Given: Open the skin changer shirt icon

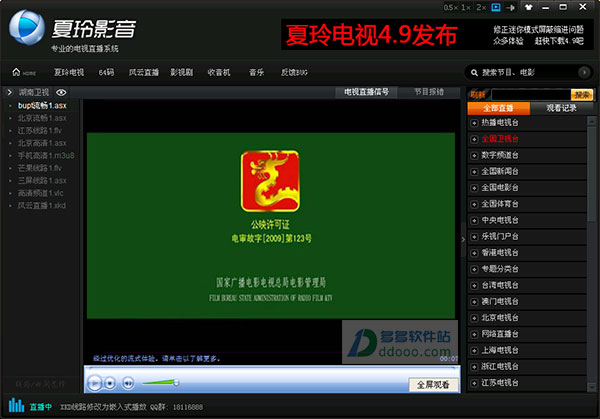Looking at the screenshot, I should pos(528,7).
